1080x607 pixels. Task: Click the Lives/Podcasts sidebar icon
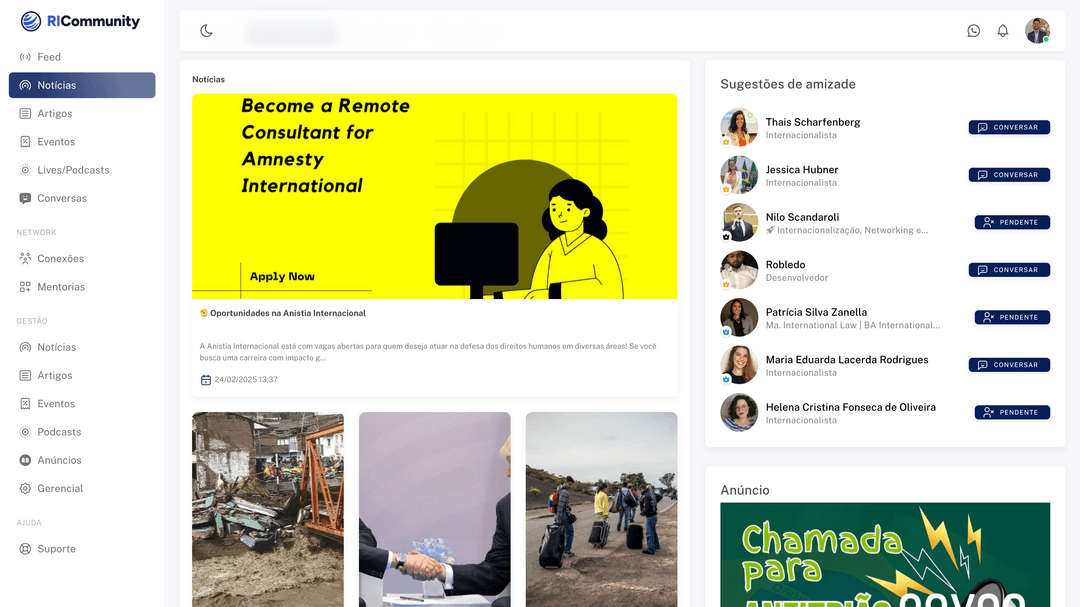25,170
